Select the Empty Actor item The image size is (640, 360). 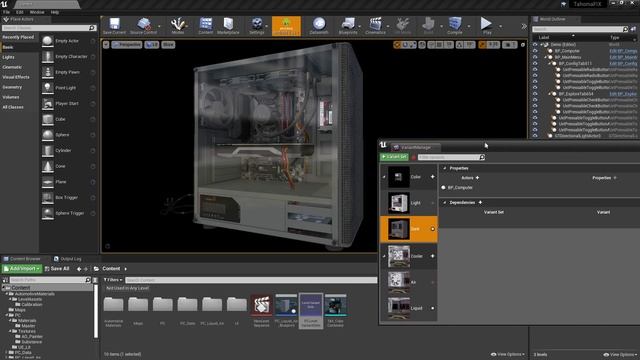point(69,41)
